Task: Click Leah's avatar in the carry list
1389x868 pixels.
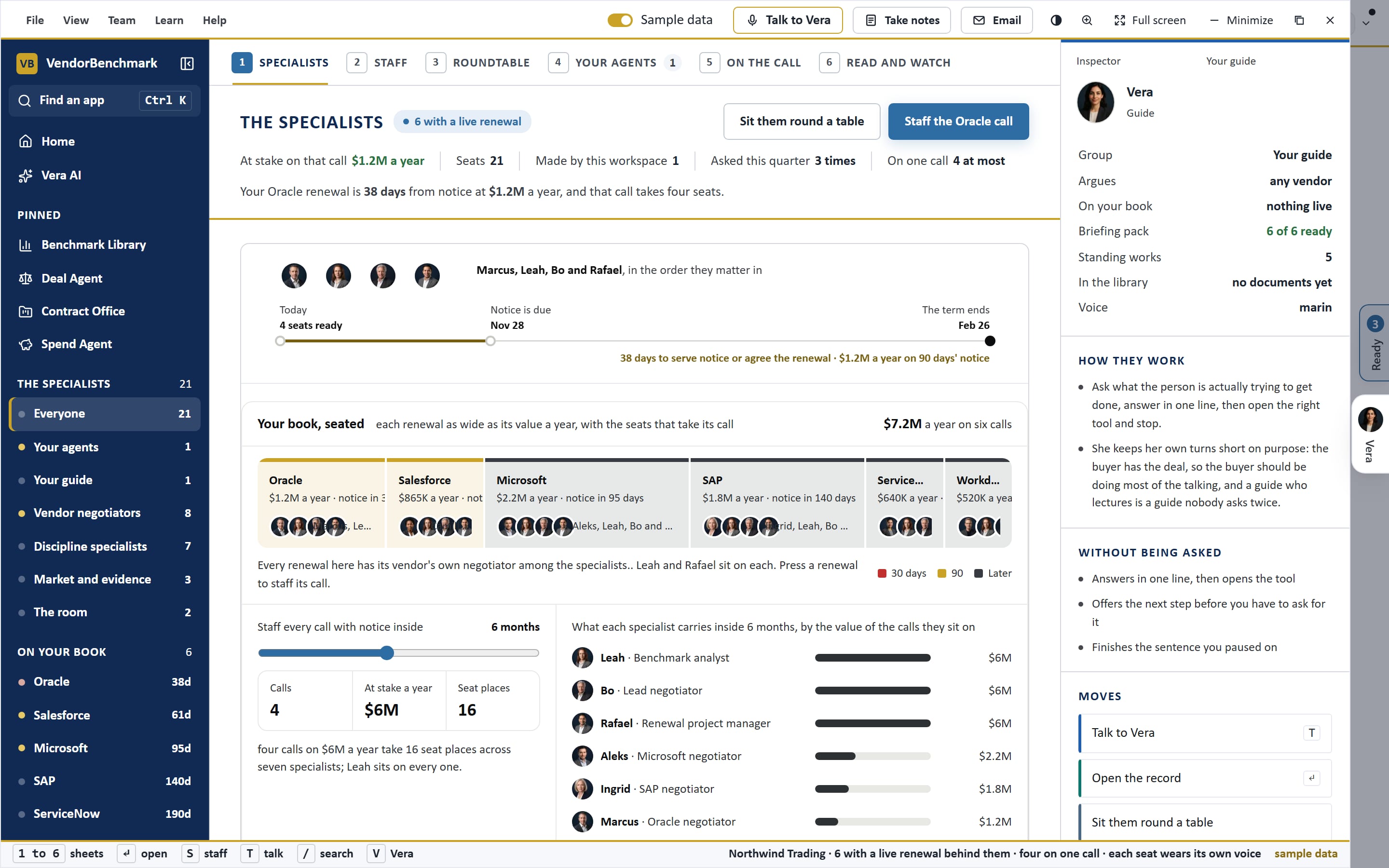Action: (582, 658)
